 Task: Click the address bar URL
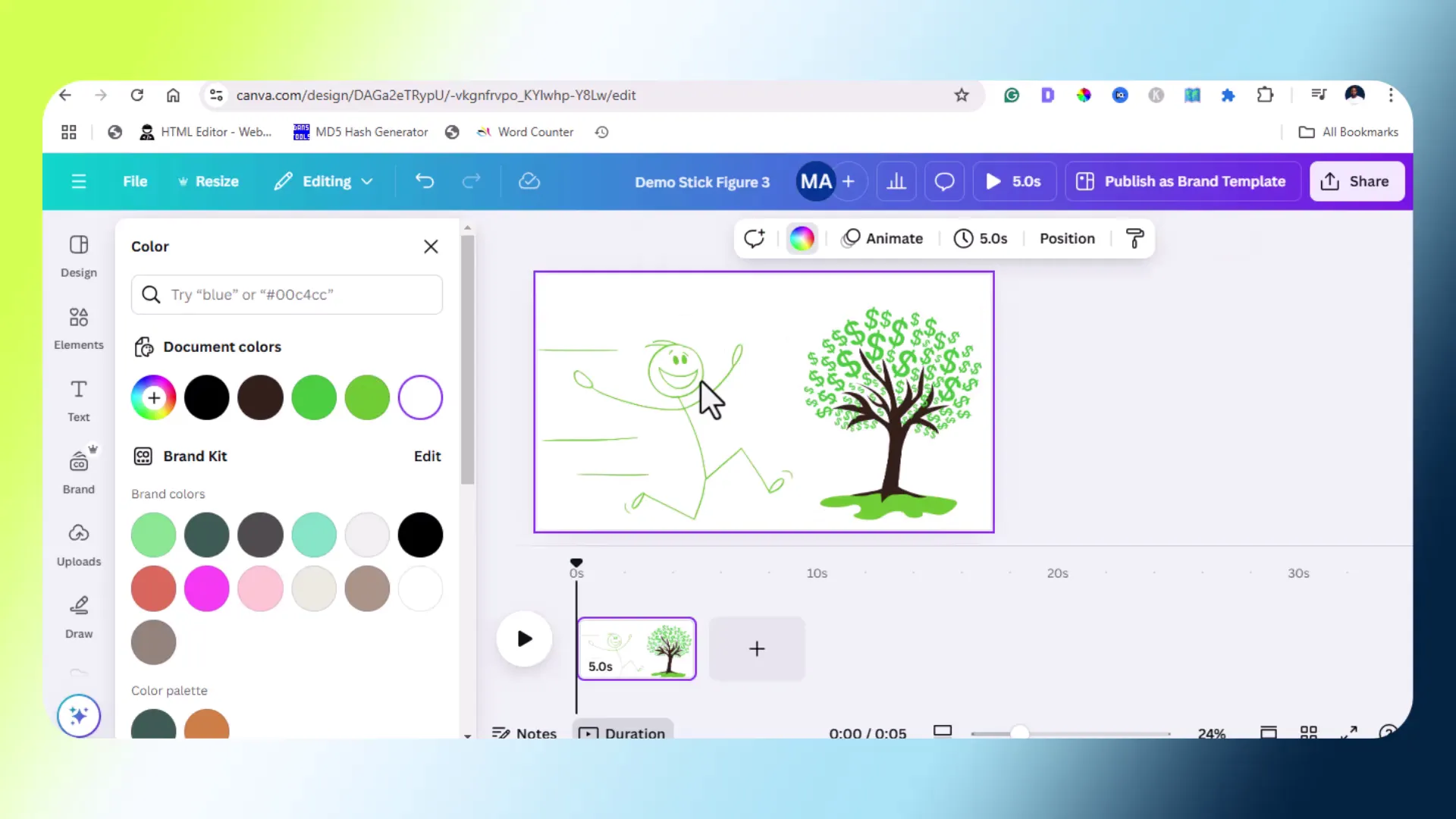(x=435, y=95)
